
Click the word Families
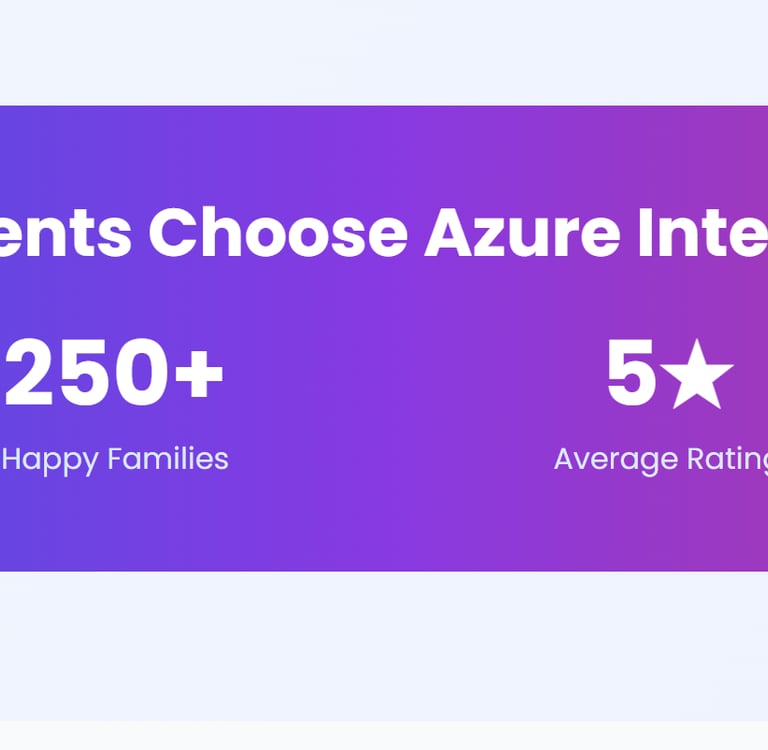(x=167, y=459)
